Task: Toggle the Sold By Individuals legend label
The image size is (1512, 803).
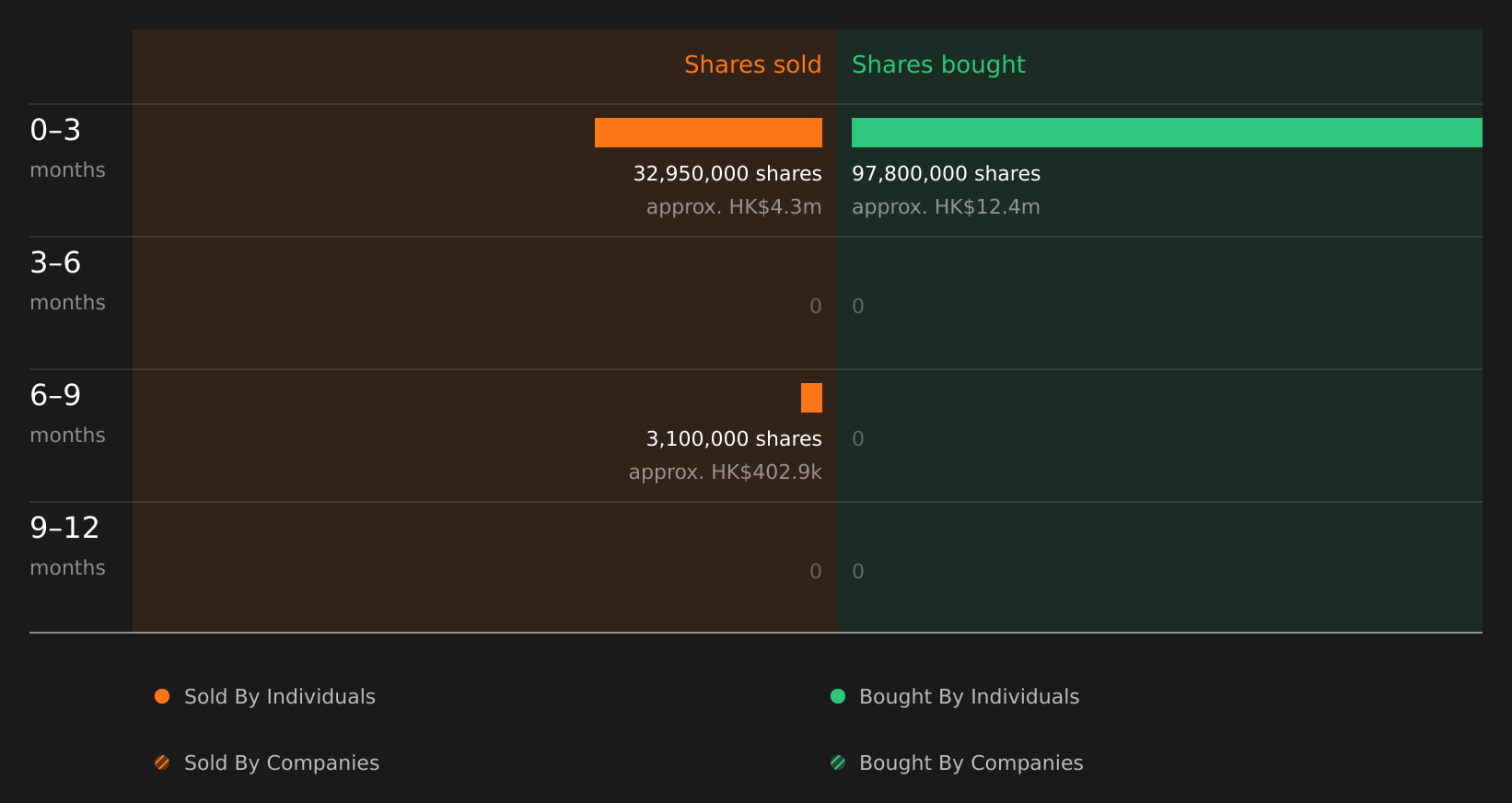Action: coord(280,697)
